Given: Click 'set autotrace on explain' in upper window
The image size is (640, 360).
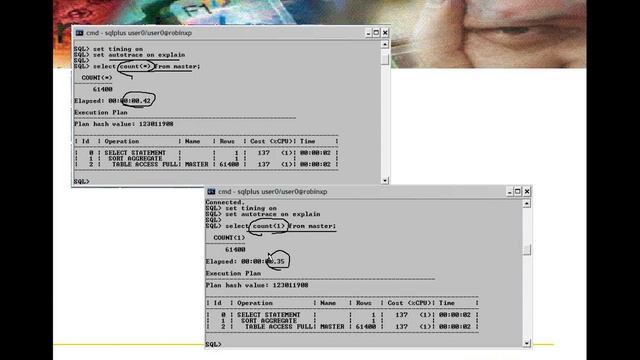Looking at the screenshot, I should pos(139,55).
